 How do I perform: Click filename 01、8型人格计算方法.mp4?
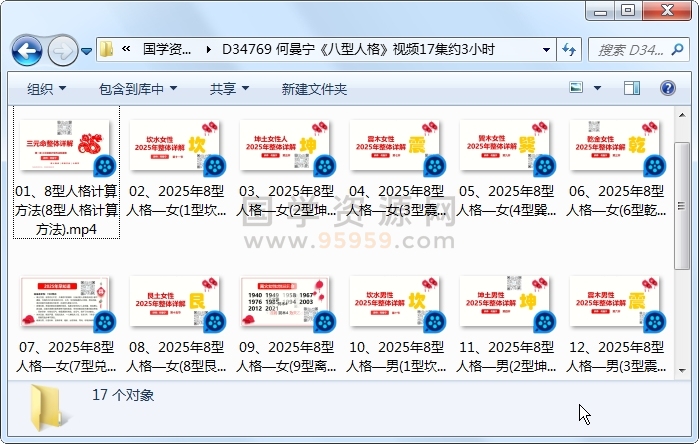click(x=66, y=210)
